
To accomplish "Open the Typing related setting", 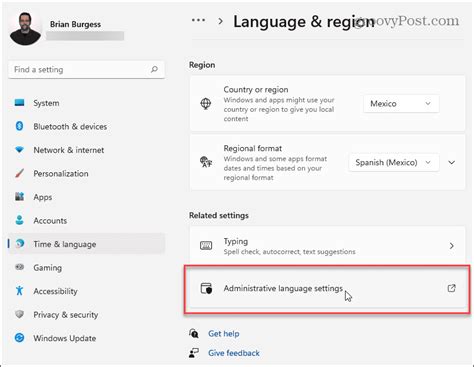I will [327, 246].
